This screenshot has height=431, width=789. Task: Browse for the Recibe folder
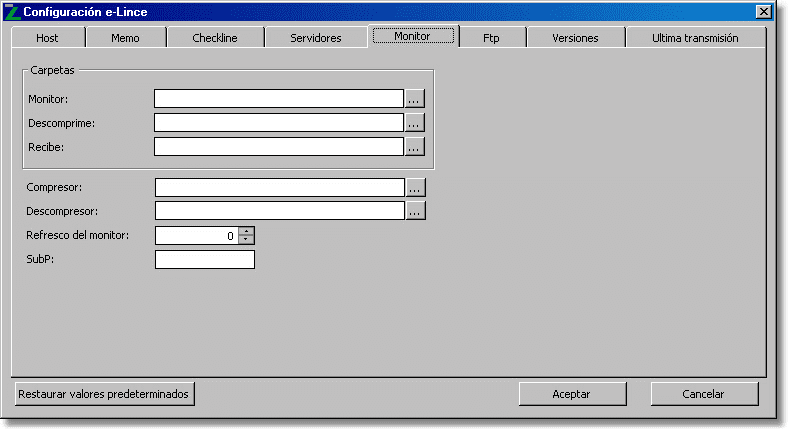coord(415,147)
